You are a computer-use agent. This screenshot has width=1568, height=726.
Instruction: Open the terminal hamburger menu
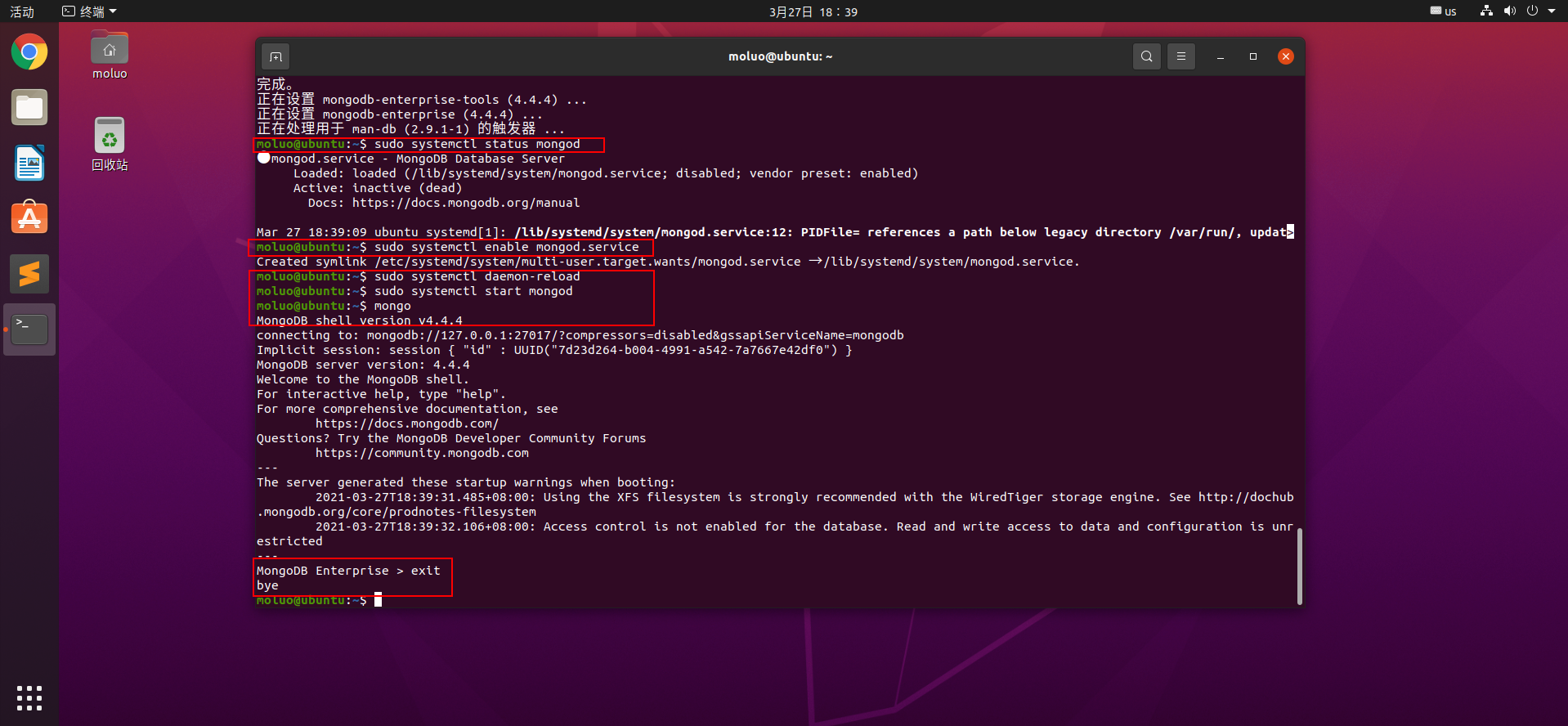pyautogui.click(x=1181, y=56)
